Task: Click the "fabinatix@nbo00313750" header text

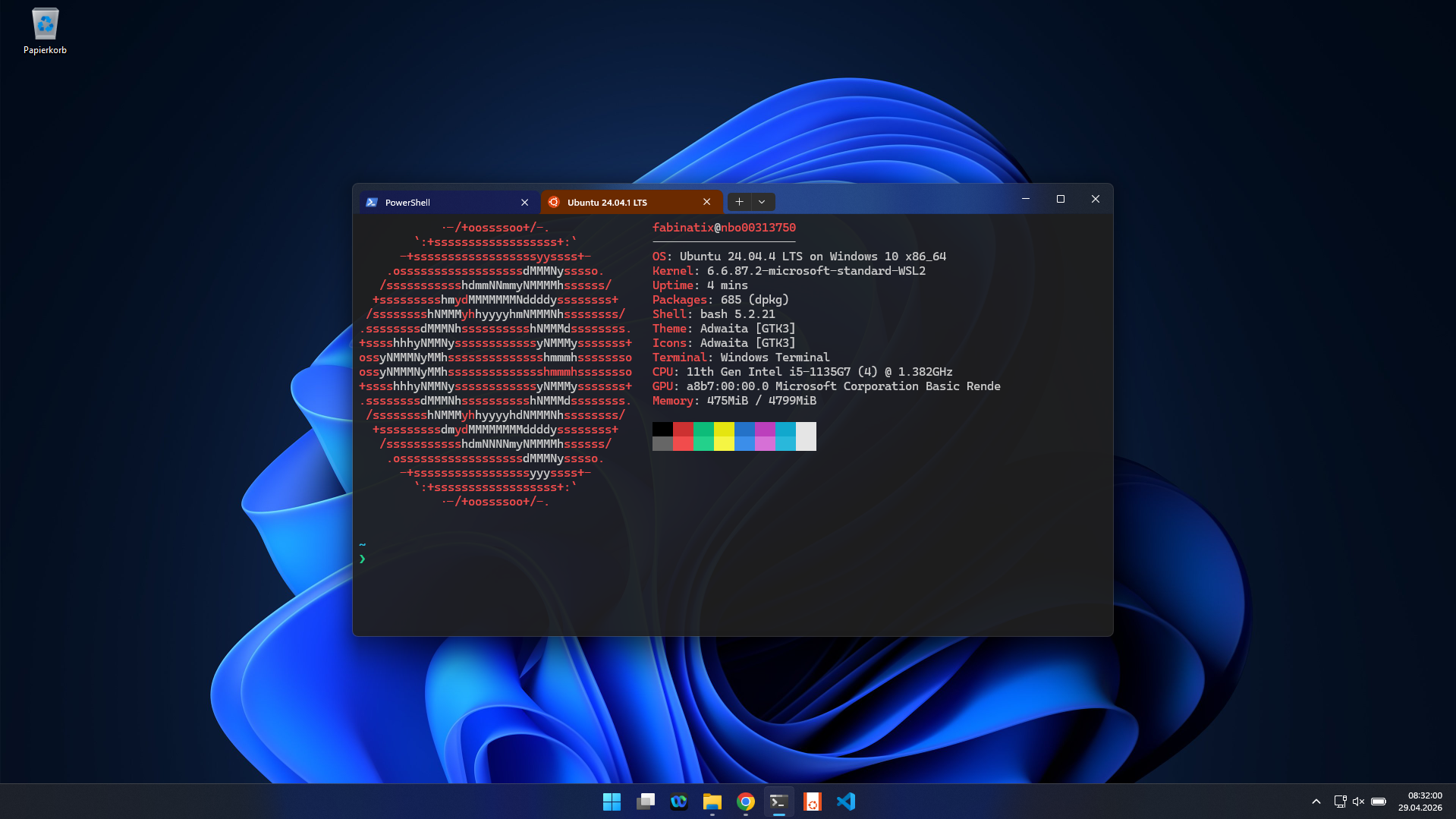Action: tap(724, 228)
